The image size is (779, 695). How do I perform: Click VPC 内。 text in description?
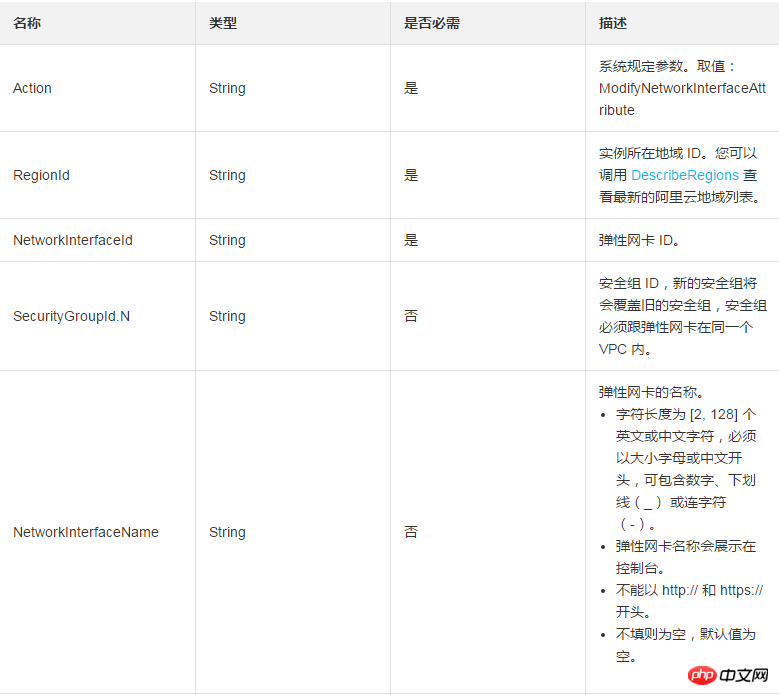[x=625, y=349]
